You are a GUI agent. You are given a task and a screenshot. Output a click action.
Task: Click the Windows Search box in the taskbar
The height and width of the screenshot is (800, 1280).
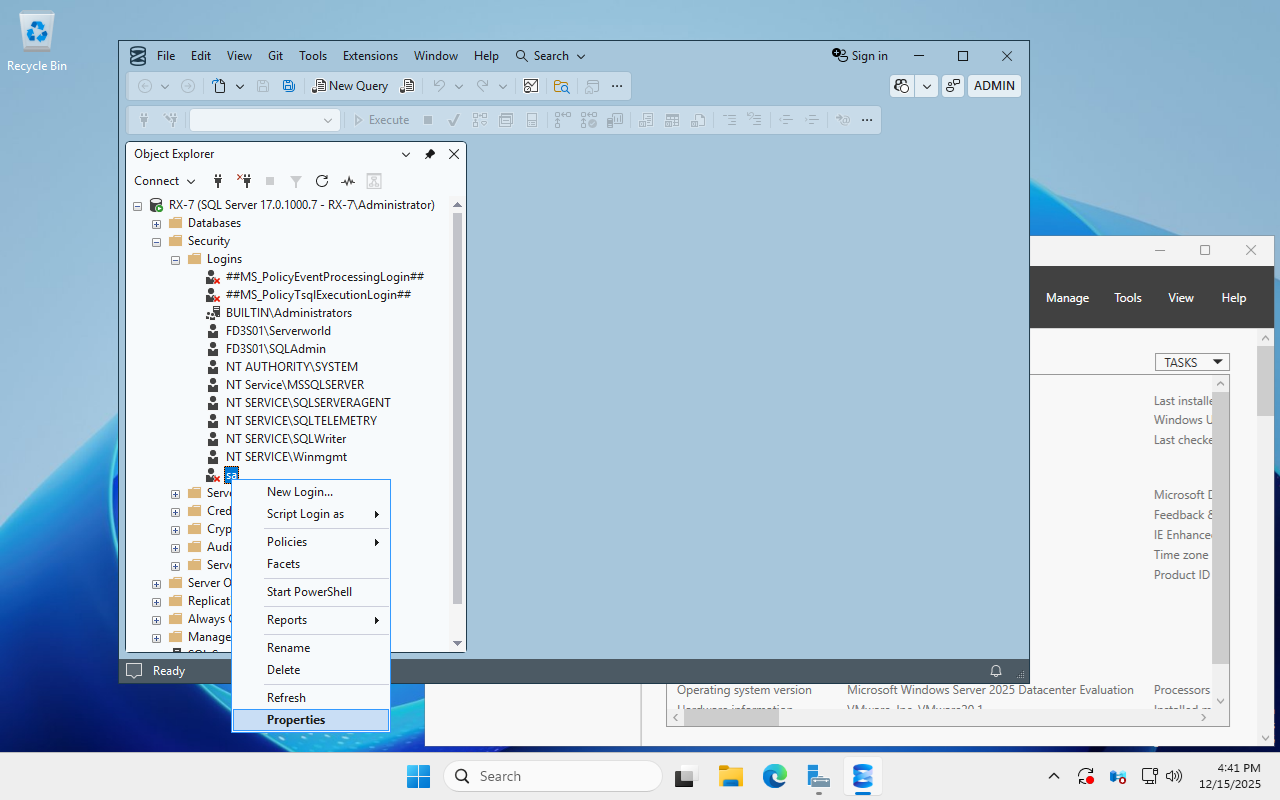[553, 776]
